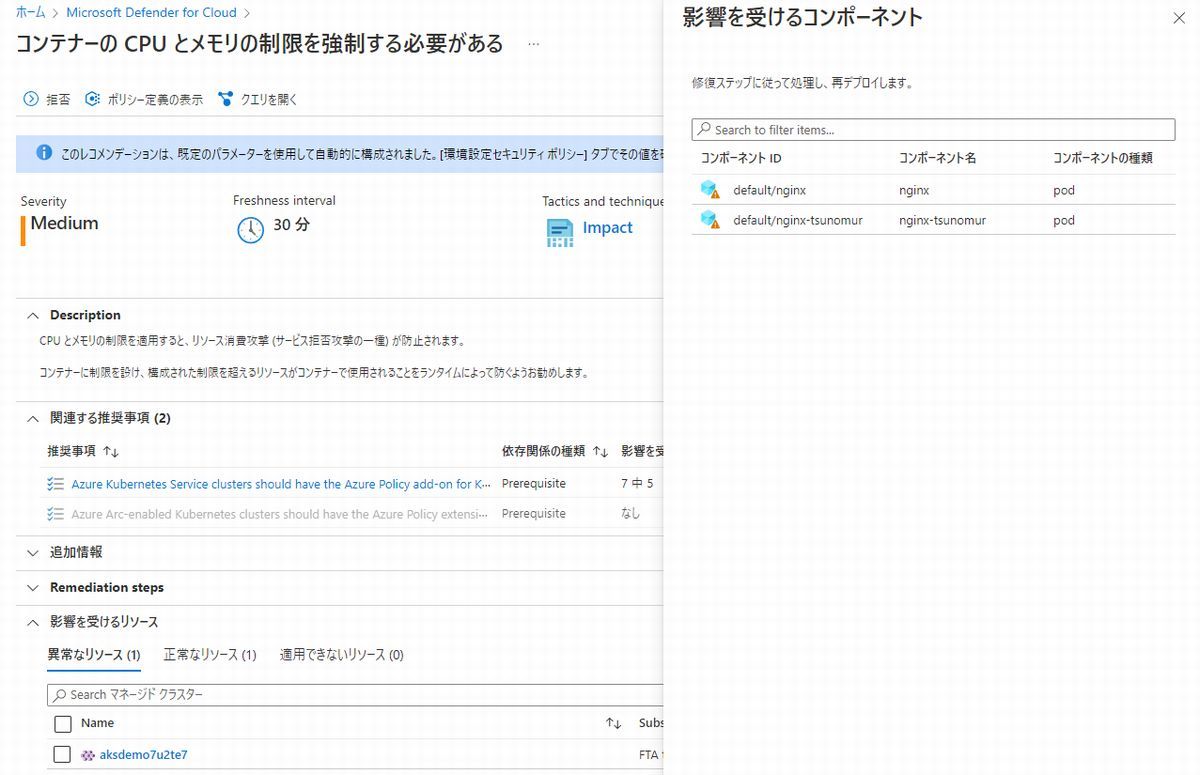Image resolution: width=1200 pixels, height=775 pixels.
Task: Click the info icon in blue banner
Action: coord(44,153)
